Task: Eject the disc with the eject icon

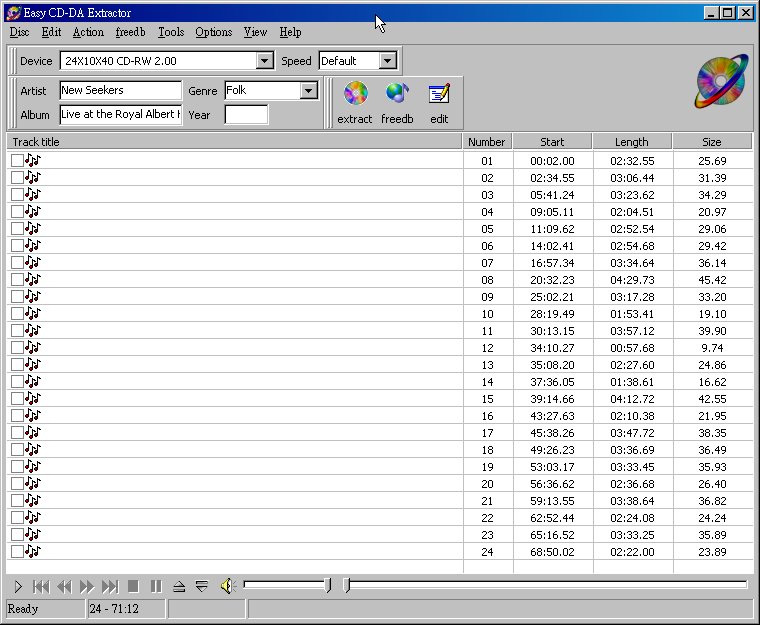Action: coord(179,587)
